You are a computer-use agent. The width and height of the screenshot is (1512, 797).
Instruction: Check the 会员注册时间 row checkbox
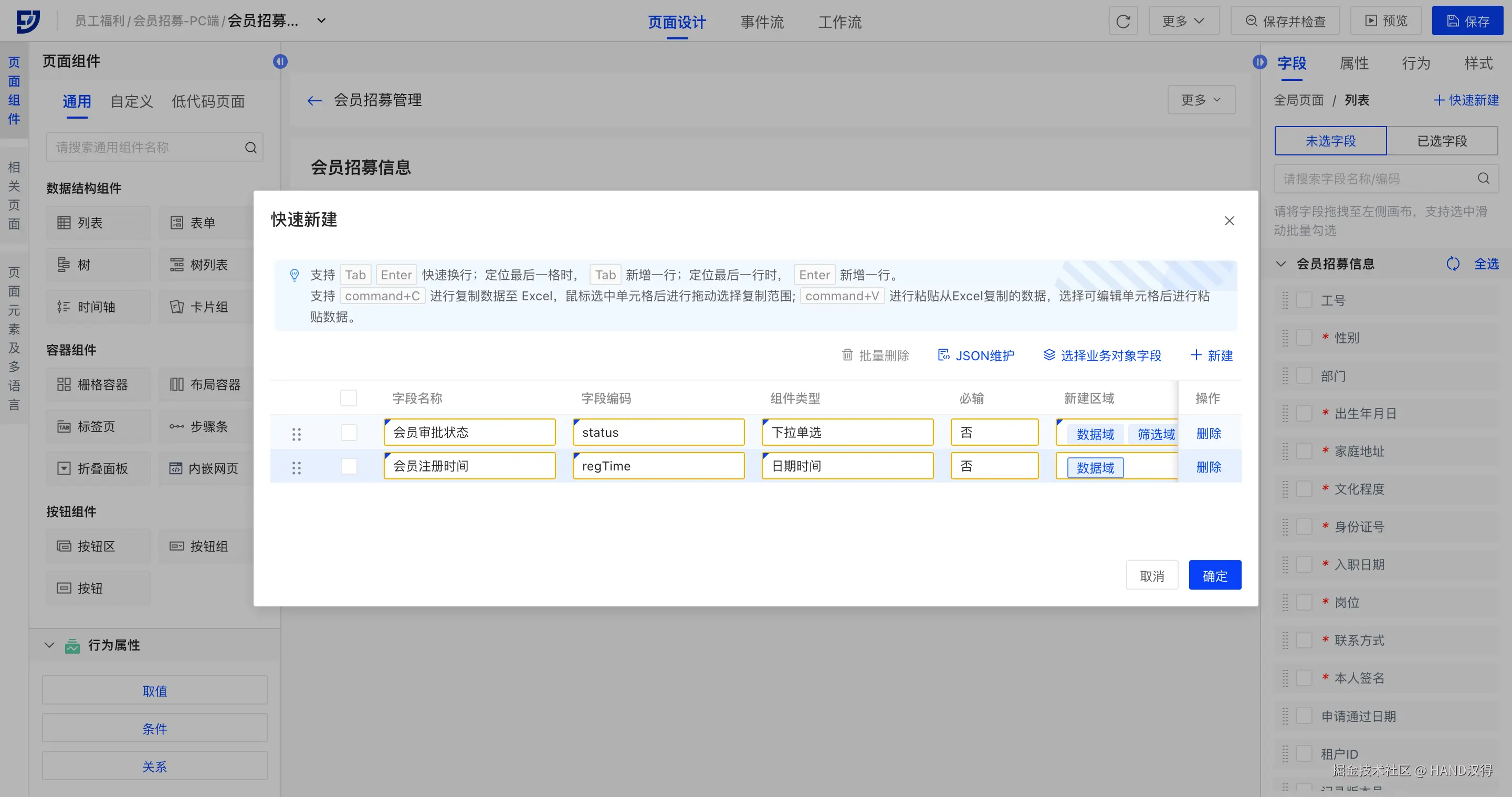click(349, 467)
